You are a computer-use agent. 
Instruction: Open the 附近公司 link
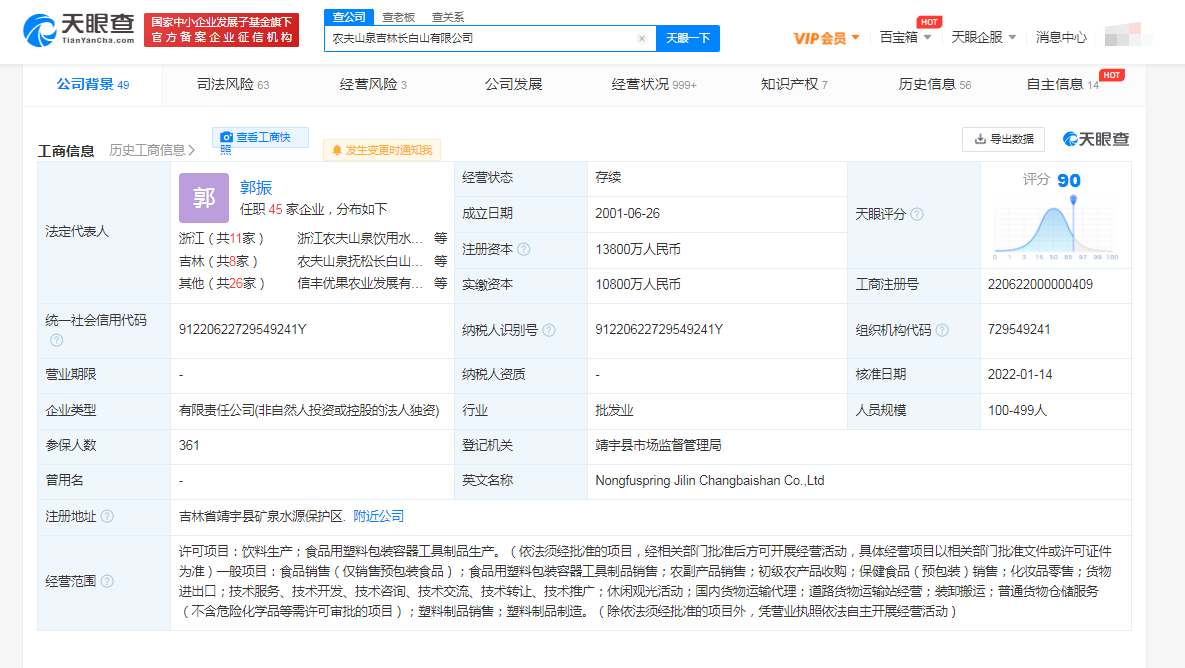click(x=379, y=517)
